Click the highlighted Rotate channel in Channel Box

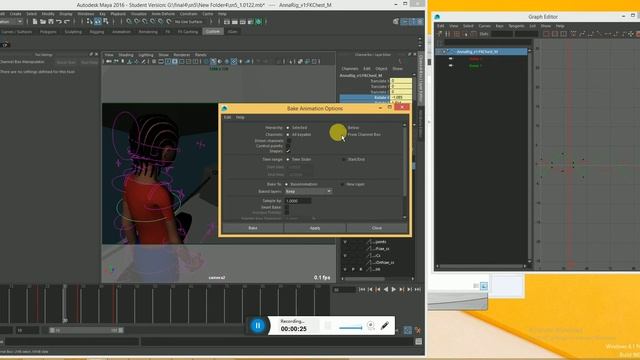(365, 98)
